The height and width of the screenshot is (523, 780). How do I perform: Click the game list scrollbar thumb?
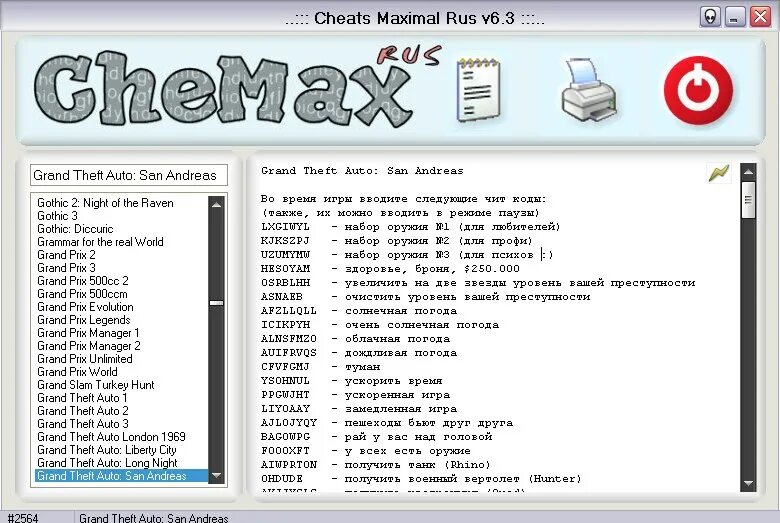216,303
